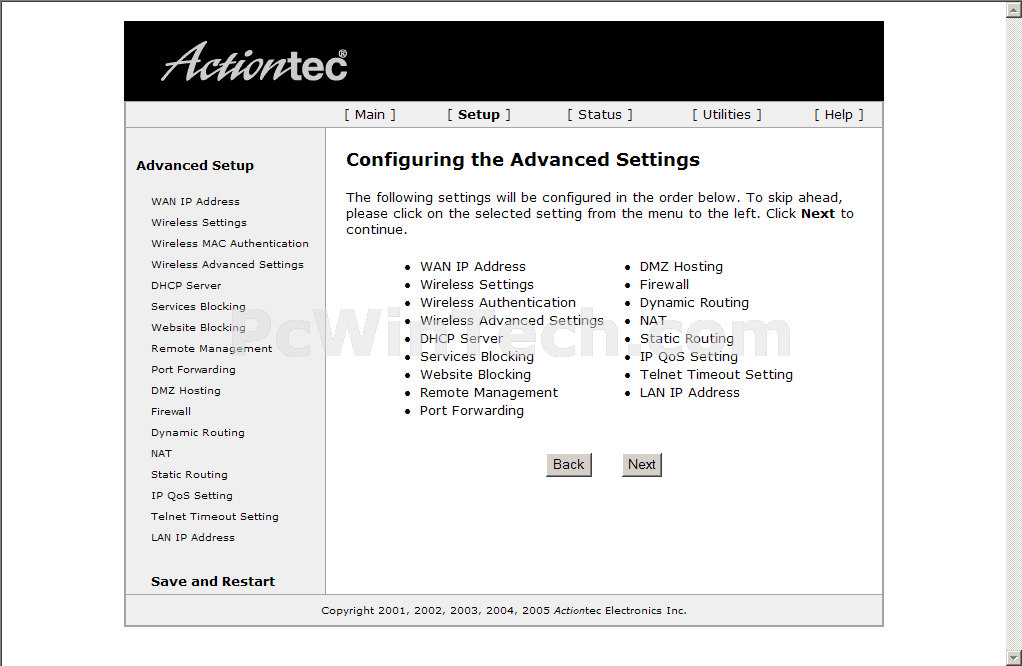Click 'Services Blocking' bullet item
The image size is (1022, 666).
(x=476, y=356)
